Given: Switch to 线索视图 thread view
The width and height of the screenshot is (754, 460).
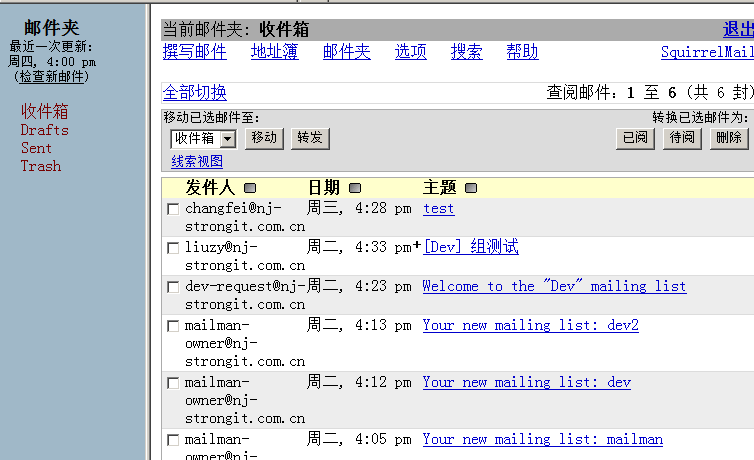Looking at the screenshot, I should [x=197, y=162].
